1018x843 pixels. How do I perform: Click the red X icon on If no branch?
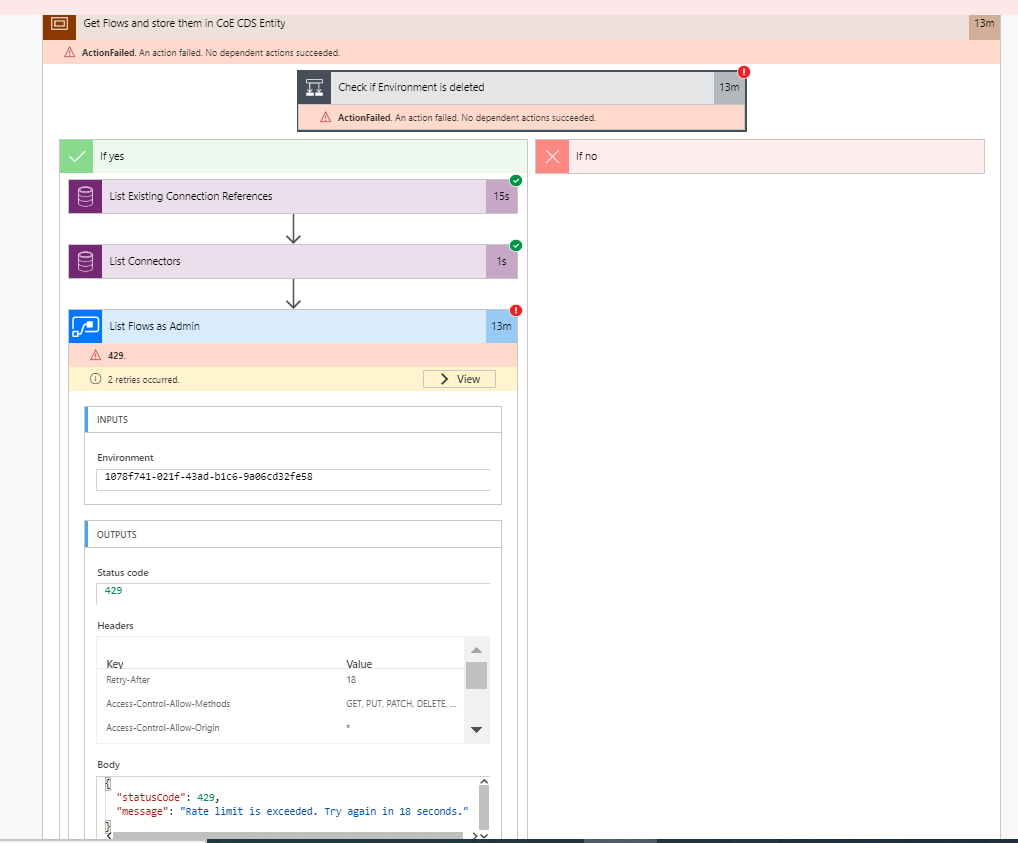[551, 156]
